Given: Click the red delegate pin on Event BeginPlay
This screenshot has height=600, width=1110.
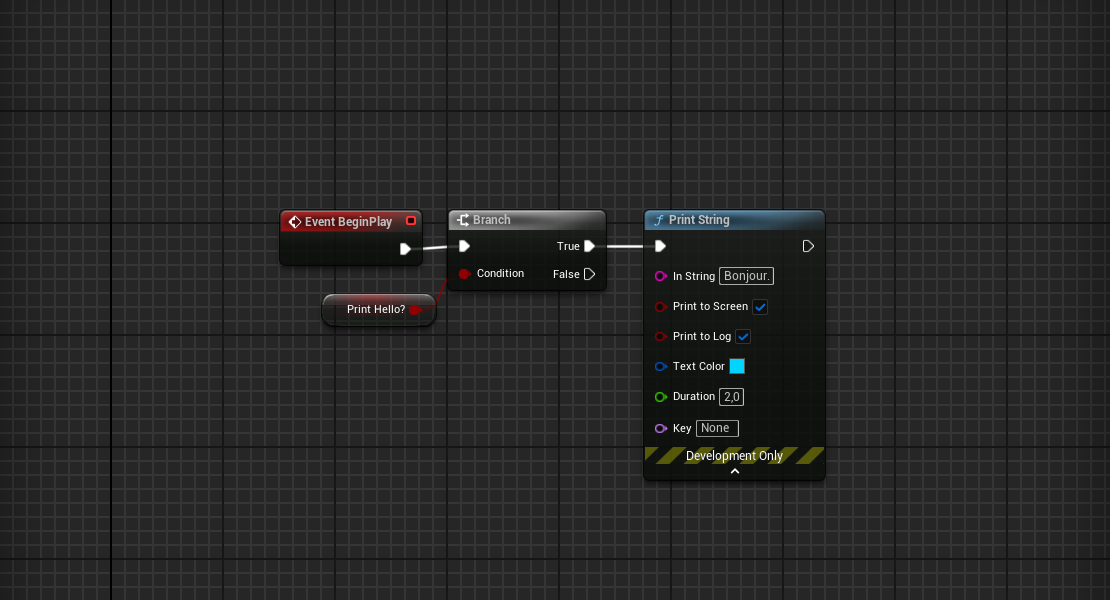Looking at the screenshot, I should click(x=411, y=221).
